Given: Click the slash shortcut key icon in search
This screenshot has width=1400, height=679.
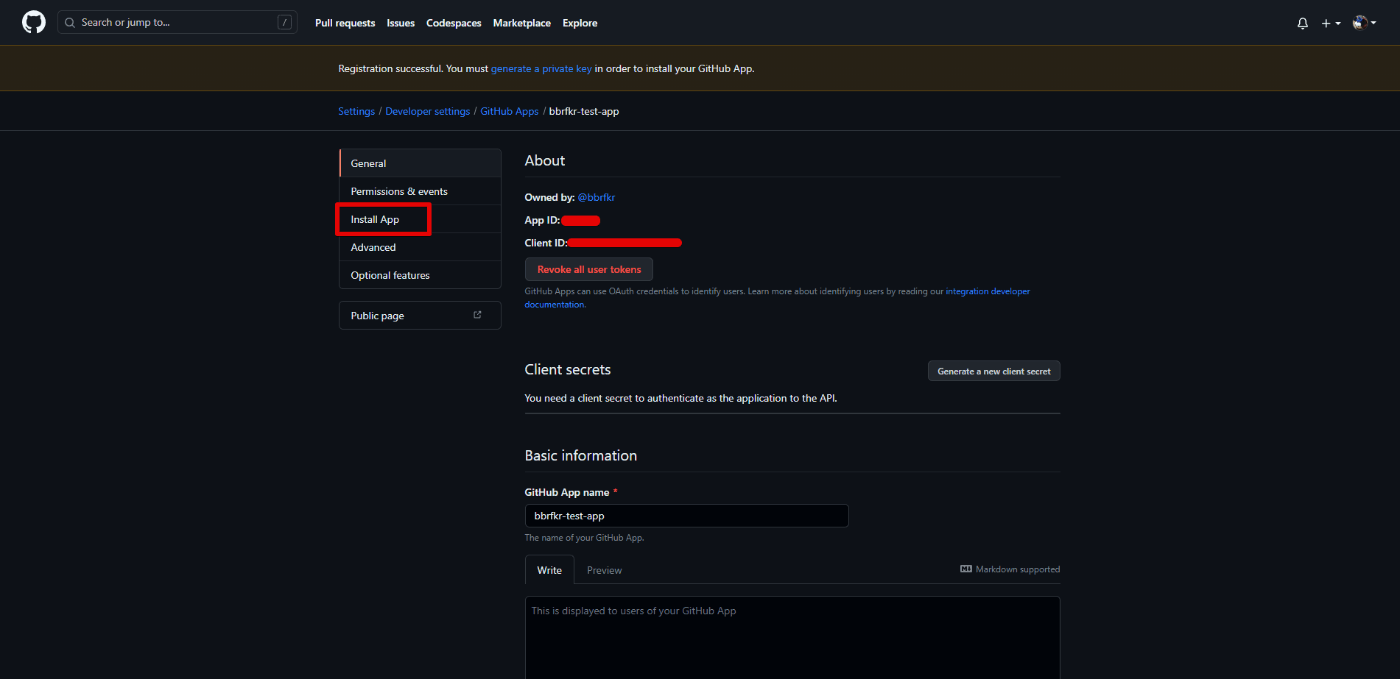Looking at the screenshot, I should pyautogui.click(x=285, y=22).
